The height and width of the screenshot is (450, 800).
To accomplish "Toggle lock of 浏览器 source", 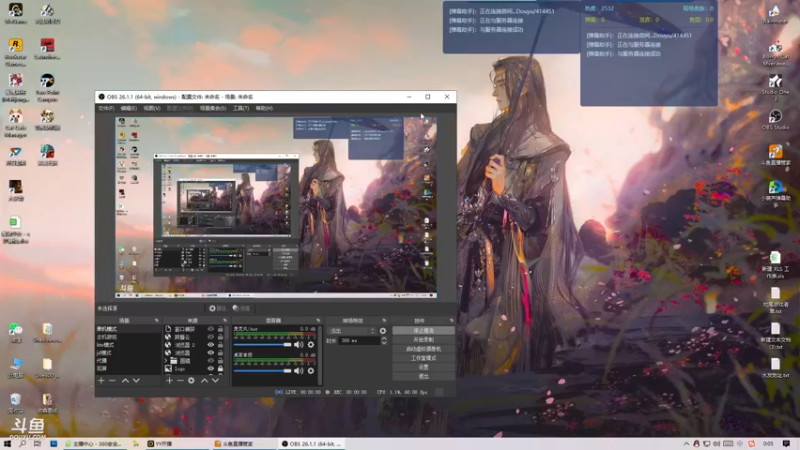I will pyautogui.click(x=220, y=353).
